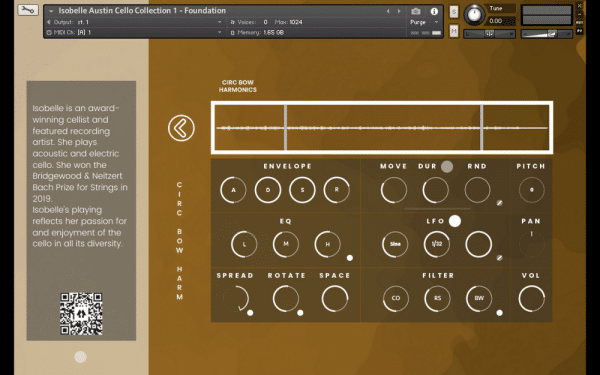Click the filter resonance RS knob
Screen dimensions: 600x375
pos(437,298)
